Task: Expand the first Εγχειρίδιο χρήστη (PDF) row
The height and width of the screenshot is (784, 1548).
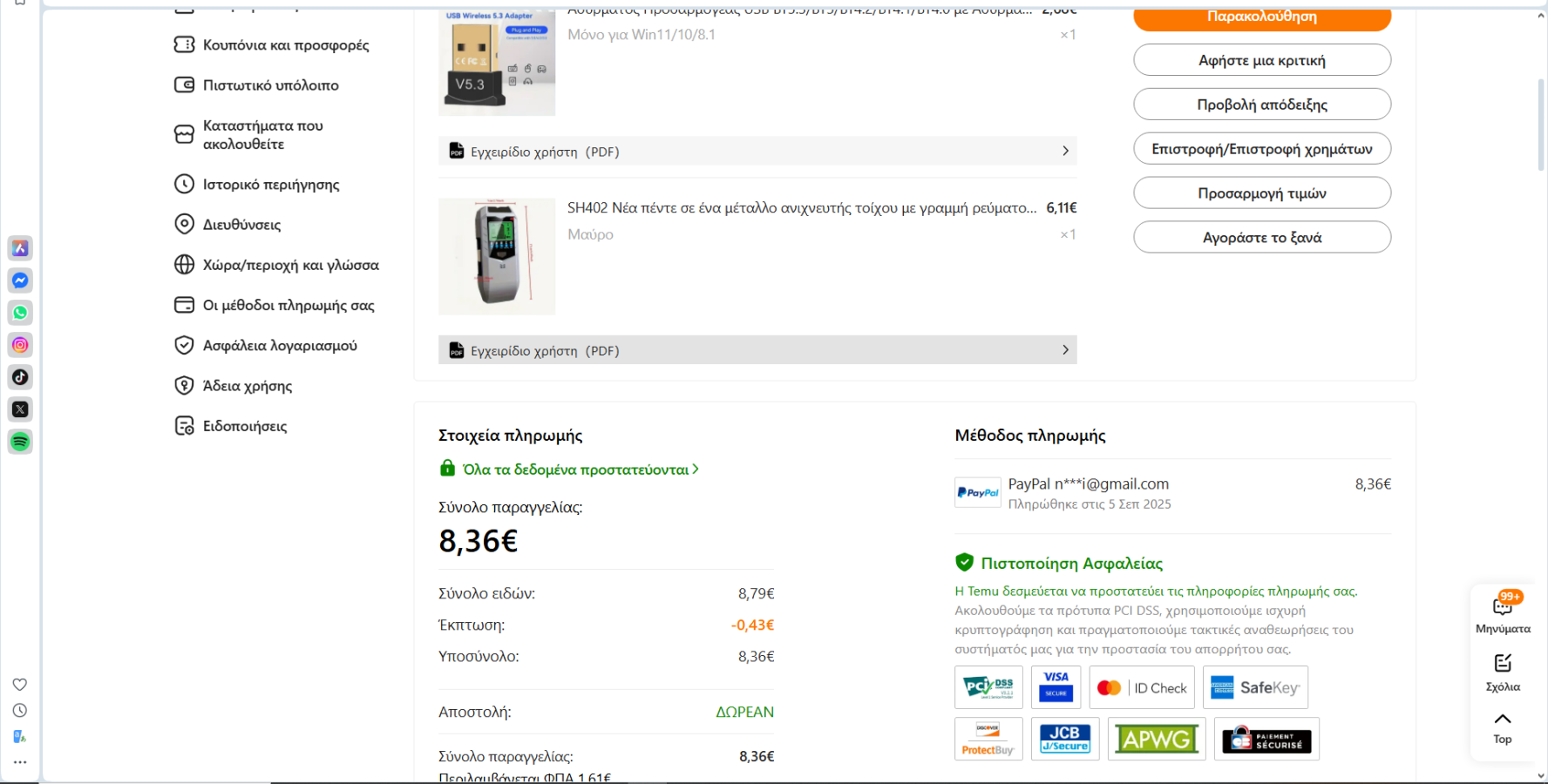Action: 757,152
